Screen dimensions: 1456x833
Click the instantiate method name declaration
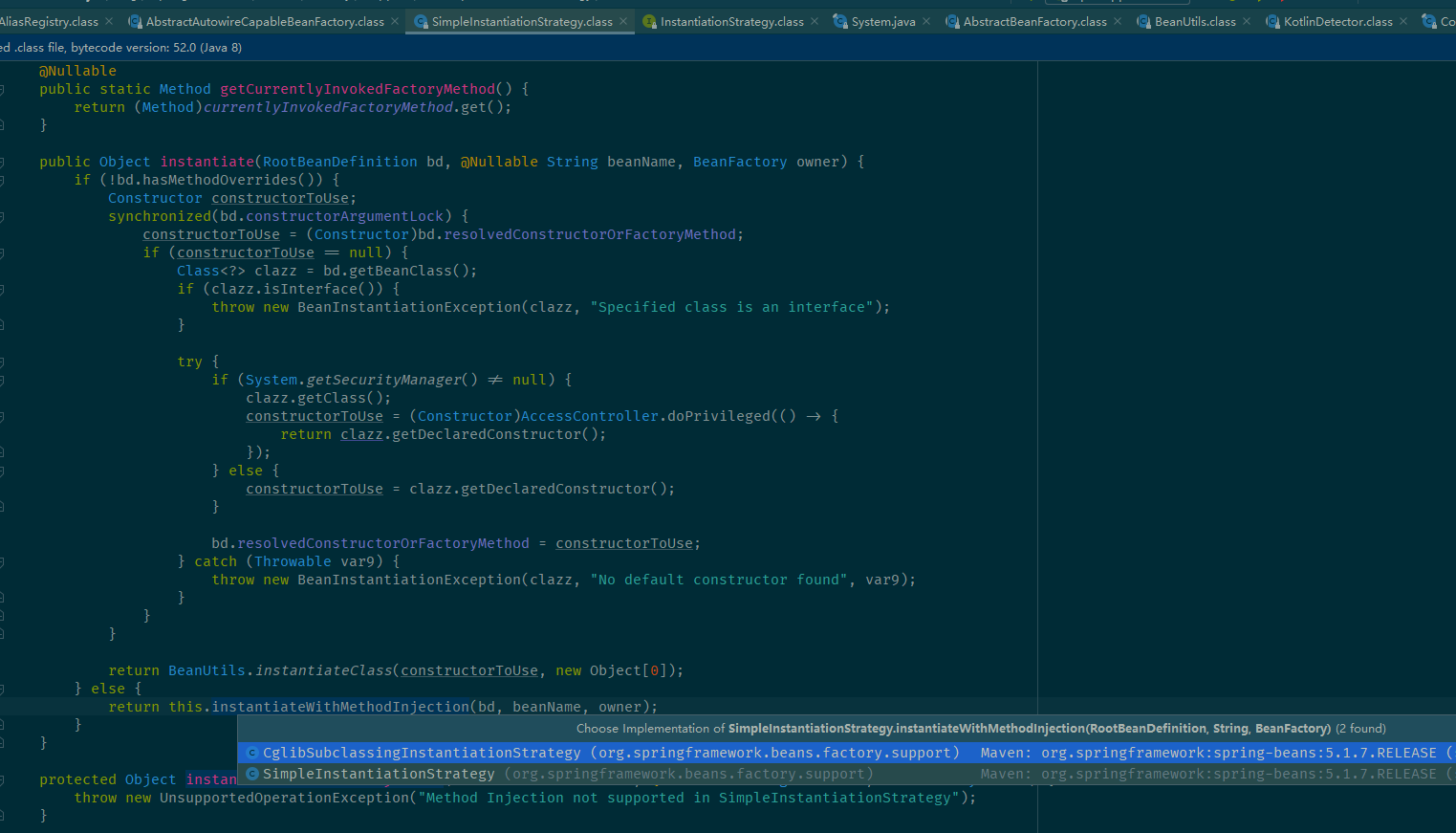coord(207,162)
